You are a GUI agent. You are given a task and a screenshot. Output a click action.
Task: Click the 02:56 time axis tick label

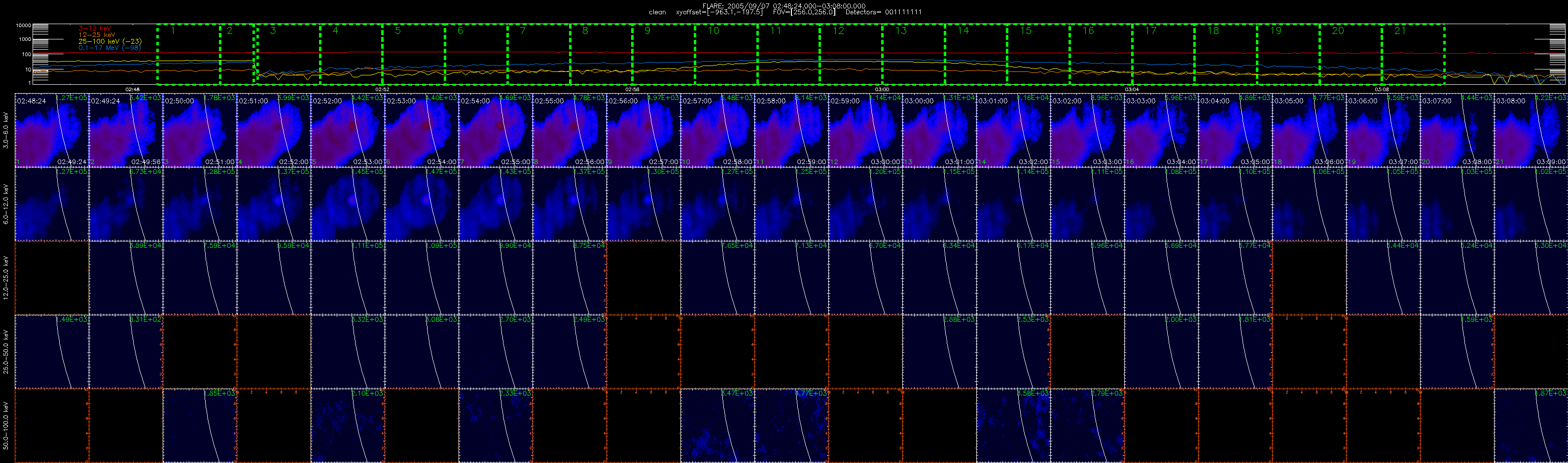coord(633,89)
